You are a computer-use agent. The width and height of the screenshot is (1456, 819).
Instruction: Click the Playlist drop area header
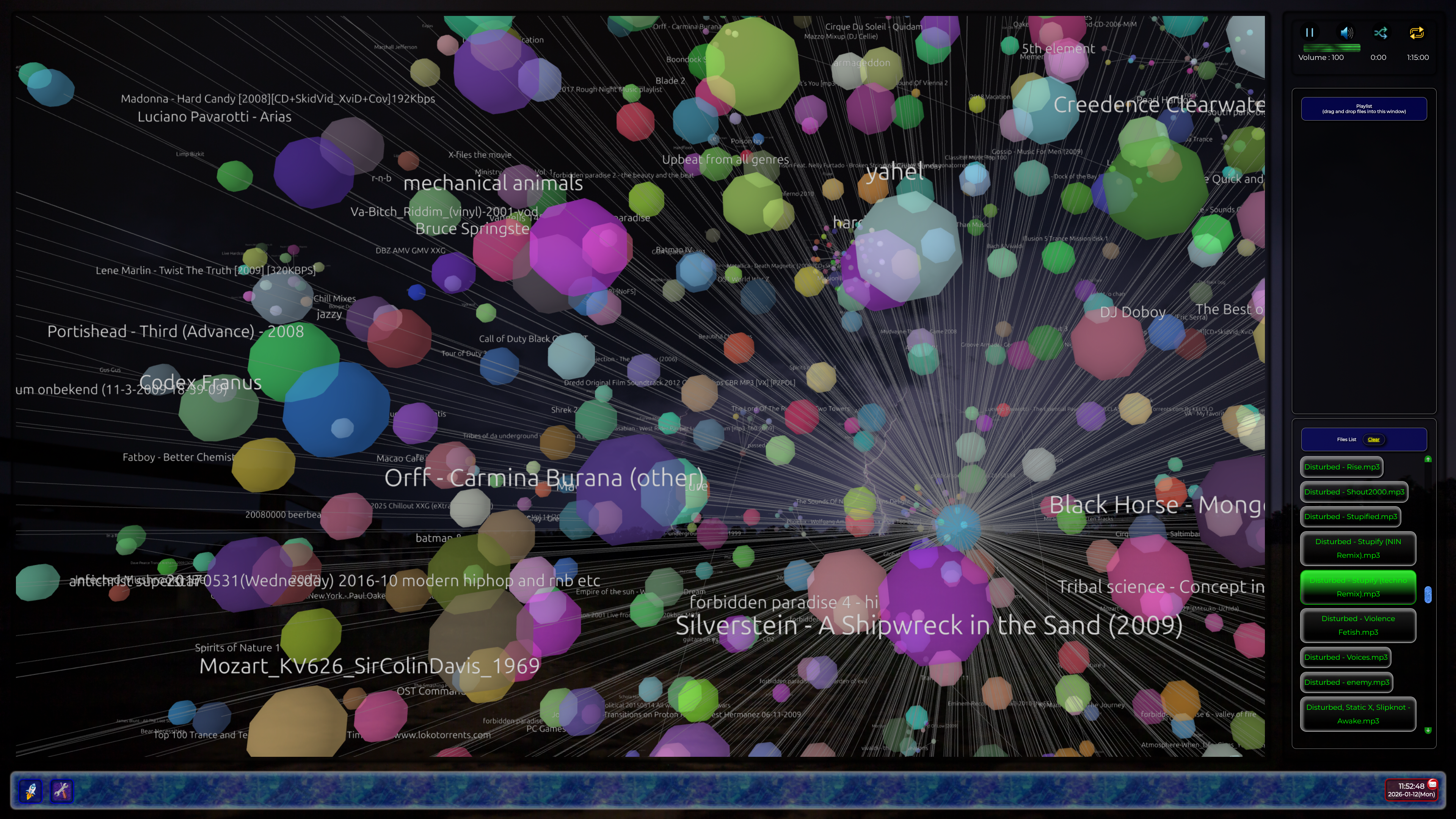click(x=1363, y=108)
